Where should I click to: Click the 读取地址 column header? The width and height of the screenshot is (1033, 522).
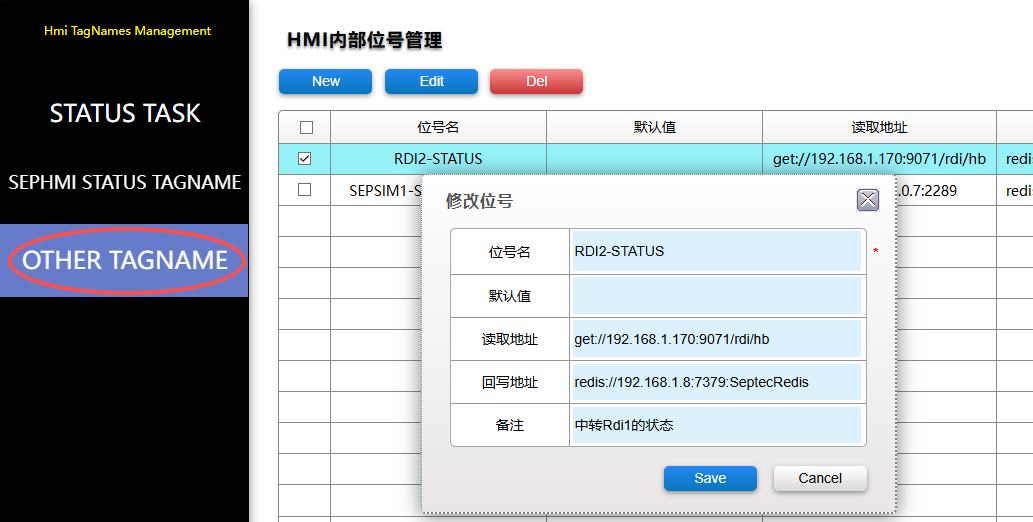tap(879, 127)
